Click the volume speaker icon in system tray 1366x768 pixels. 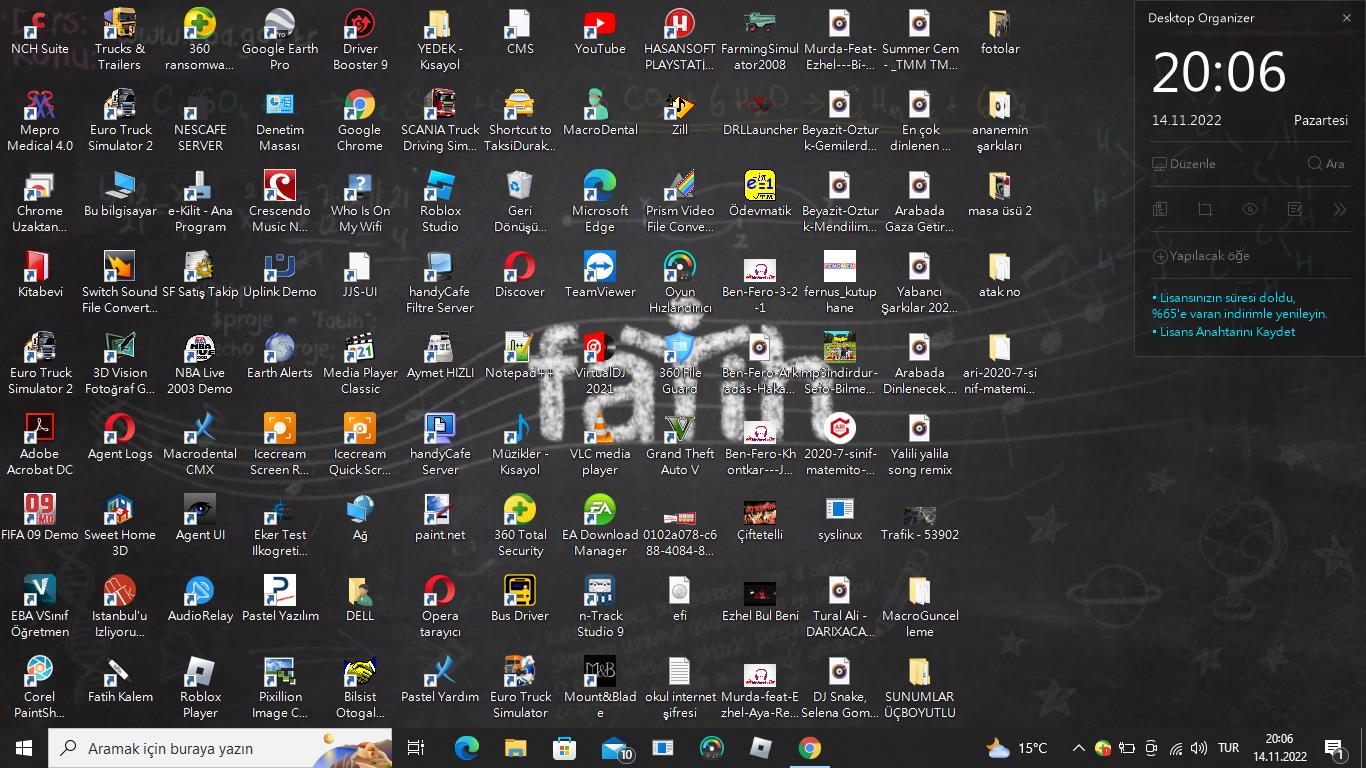(1199, 748)
